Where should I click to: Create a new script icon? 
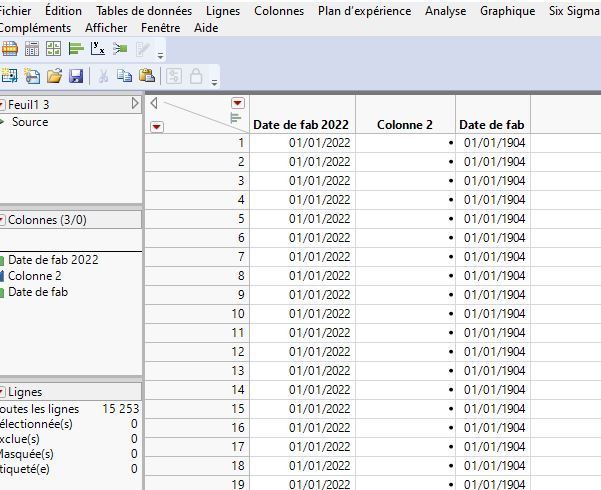pyautogui.click(x=32, y=76)
